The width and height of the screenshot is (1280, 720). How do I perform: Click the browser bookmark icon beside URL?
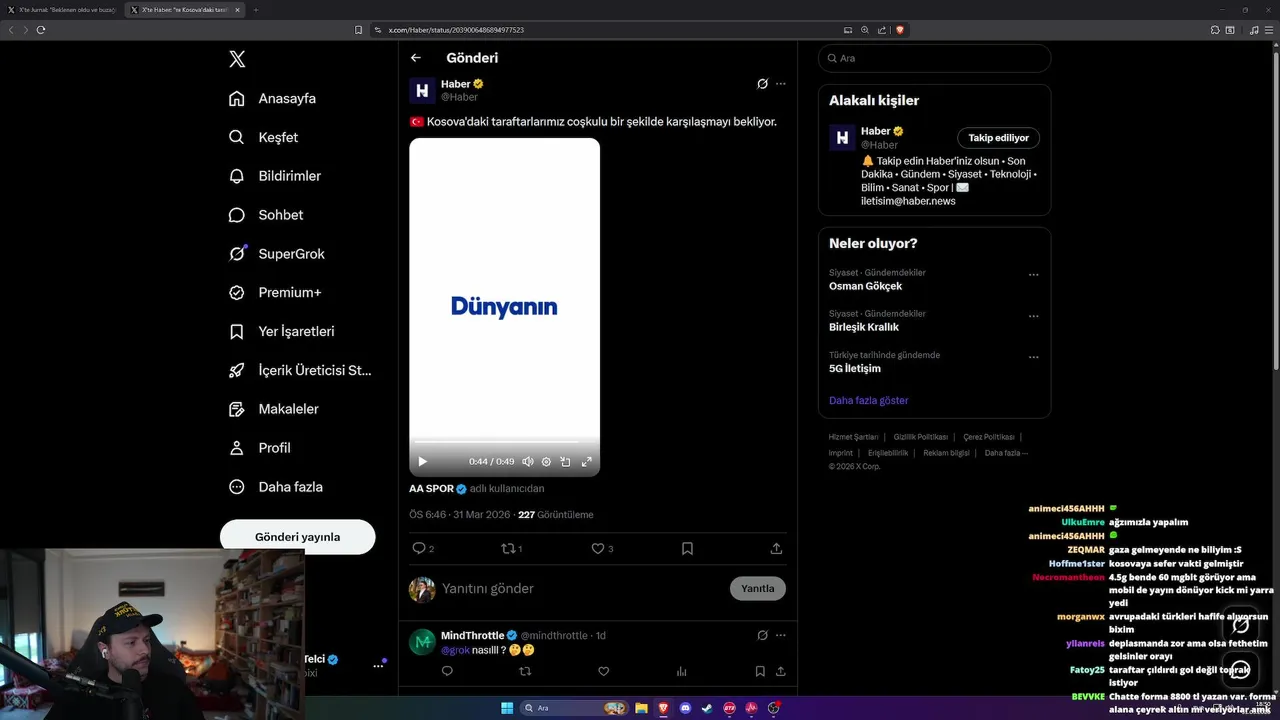pos(358,30)
